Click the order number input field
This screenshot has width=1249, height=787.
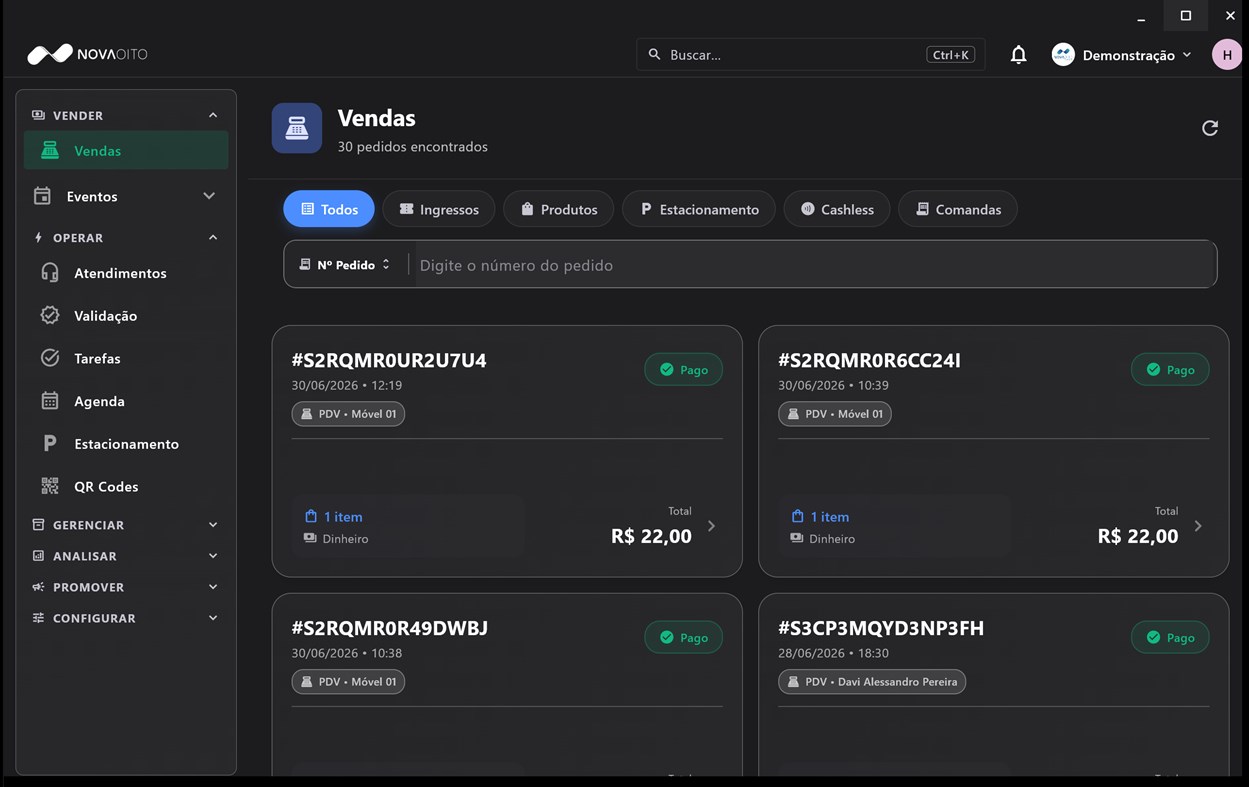tap(814, 265)
